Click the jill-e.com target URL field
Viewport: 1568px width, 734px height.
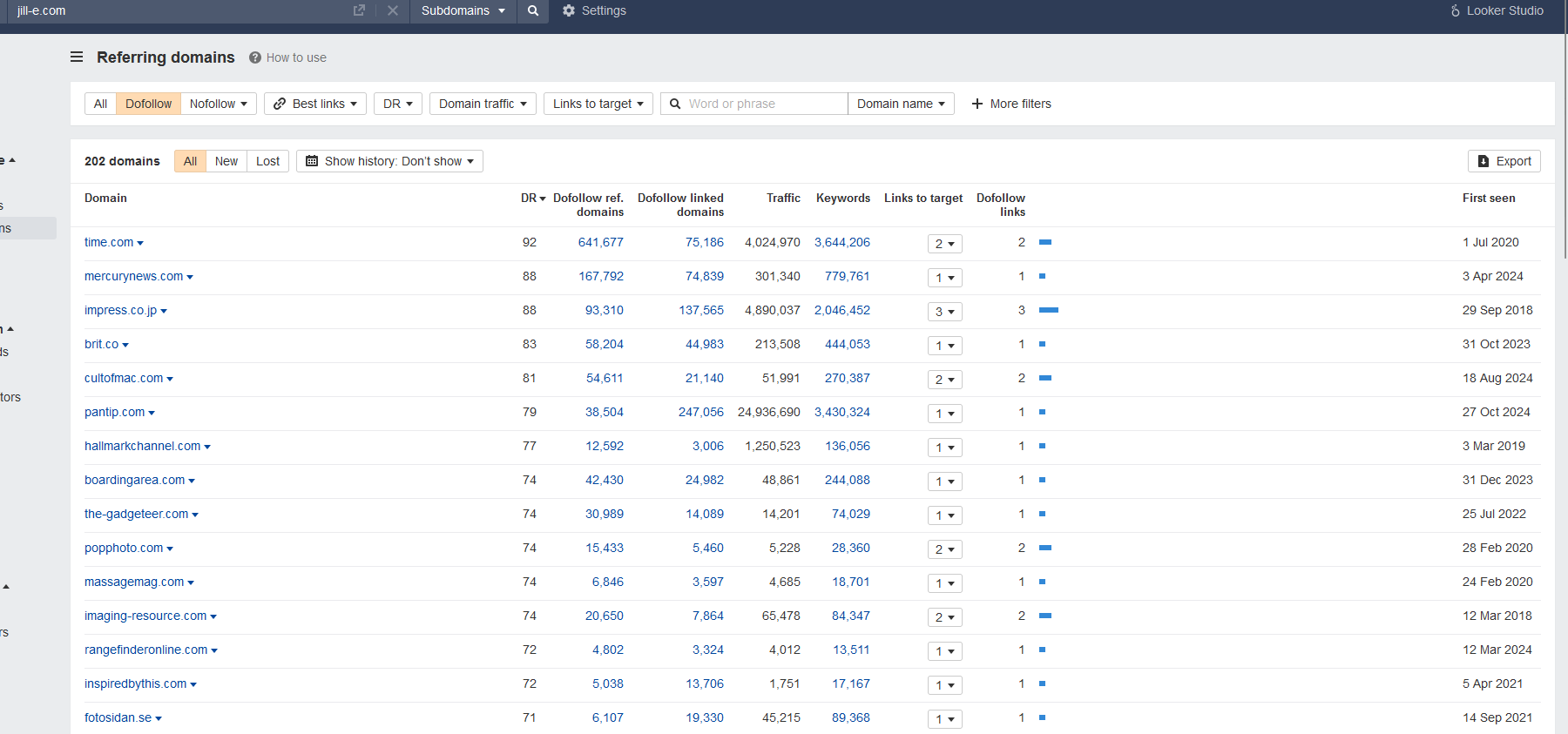point(179,10)
